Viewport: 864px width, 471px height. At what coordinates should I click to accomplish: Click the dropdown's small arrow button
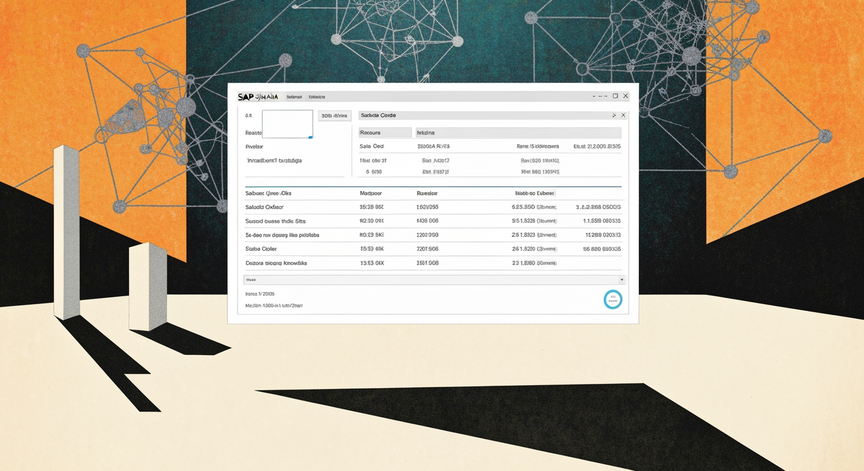622,280
